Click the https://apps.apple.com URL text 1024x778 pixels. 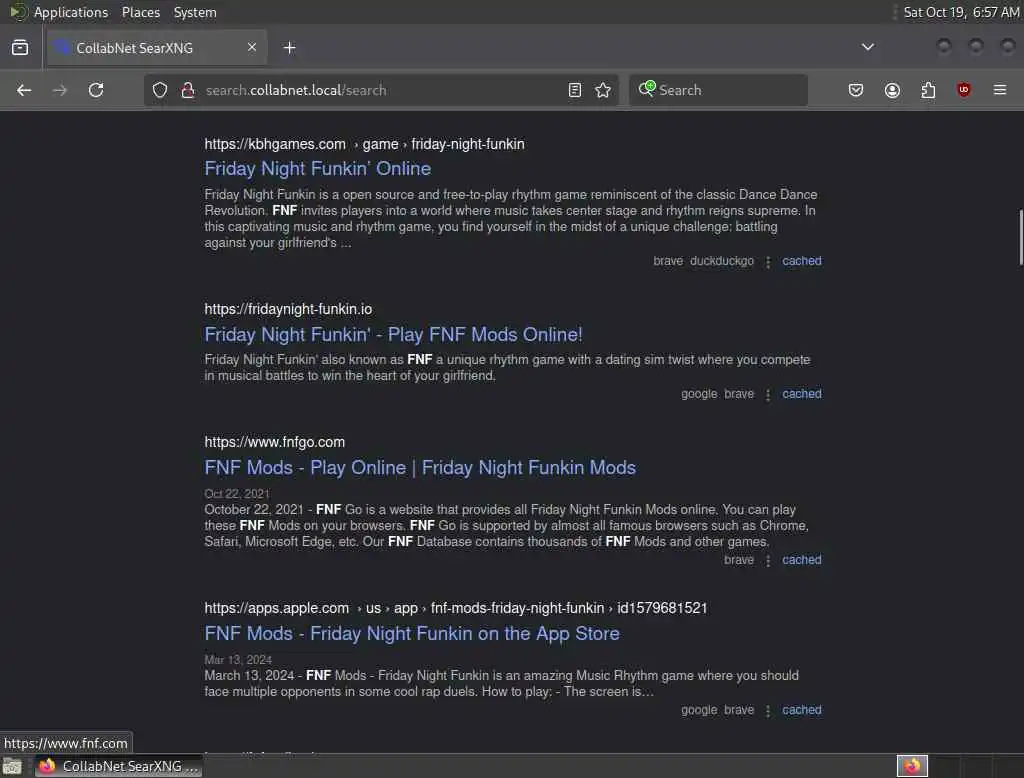pyautogui.click(x=277, y=608)
